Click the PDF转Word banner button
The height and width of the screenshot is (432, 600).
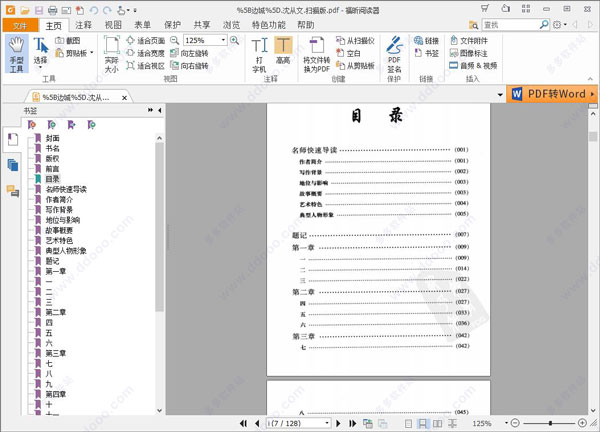[552, 94]
